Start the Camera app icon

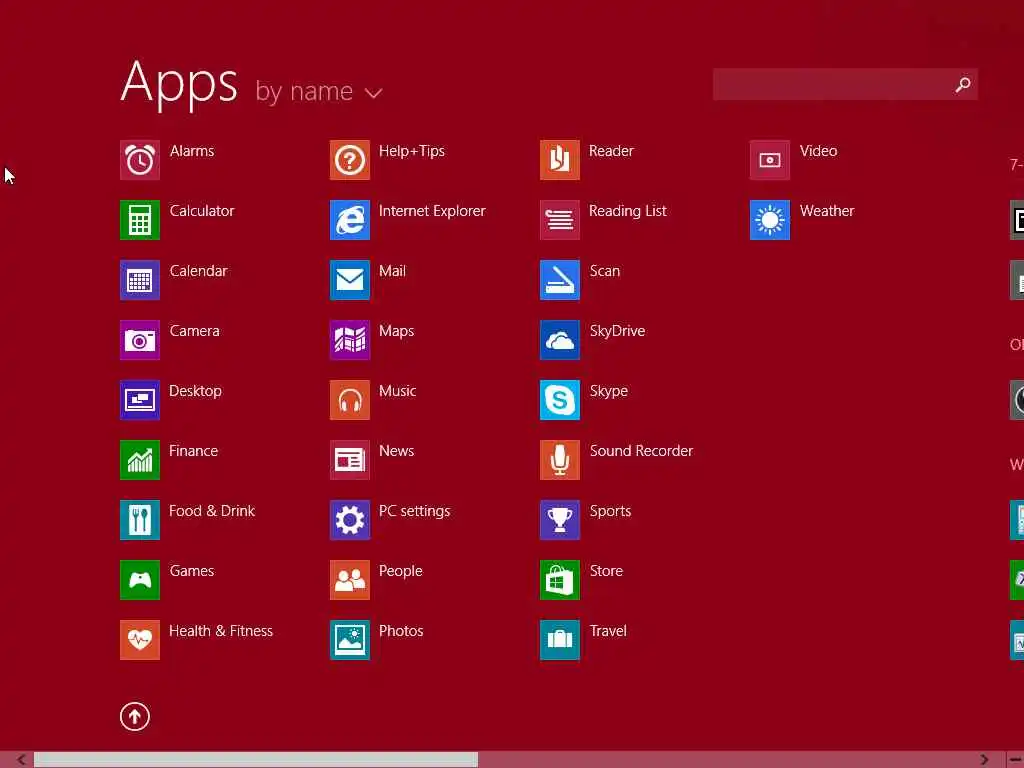[x=140, y=340]
